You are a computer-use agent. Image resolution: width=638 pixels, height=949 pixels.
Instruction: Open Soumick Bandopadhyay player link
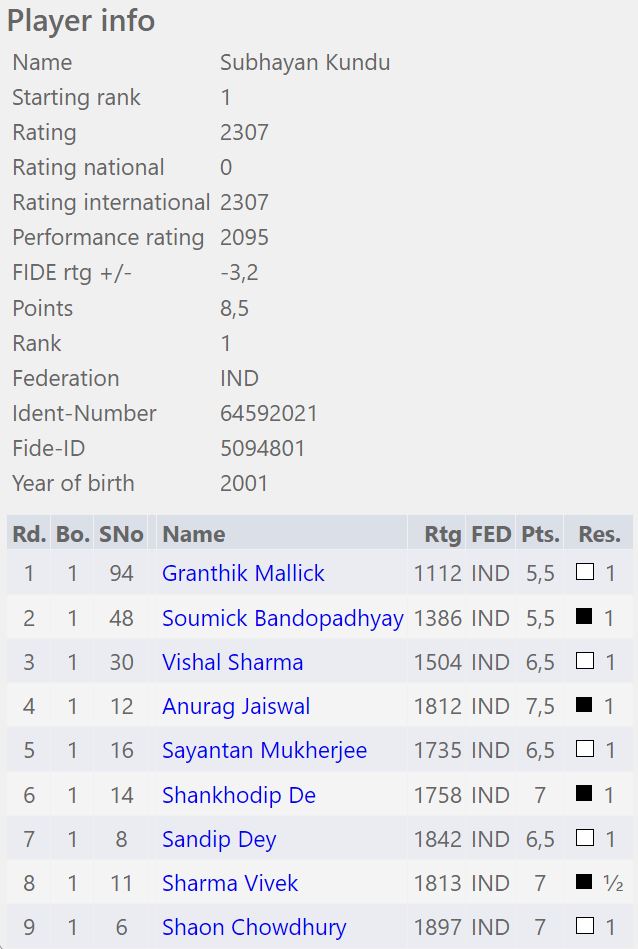coord(282,618)
